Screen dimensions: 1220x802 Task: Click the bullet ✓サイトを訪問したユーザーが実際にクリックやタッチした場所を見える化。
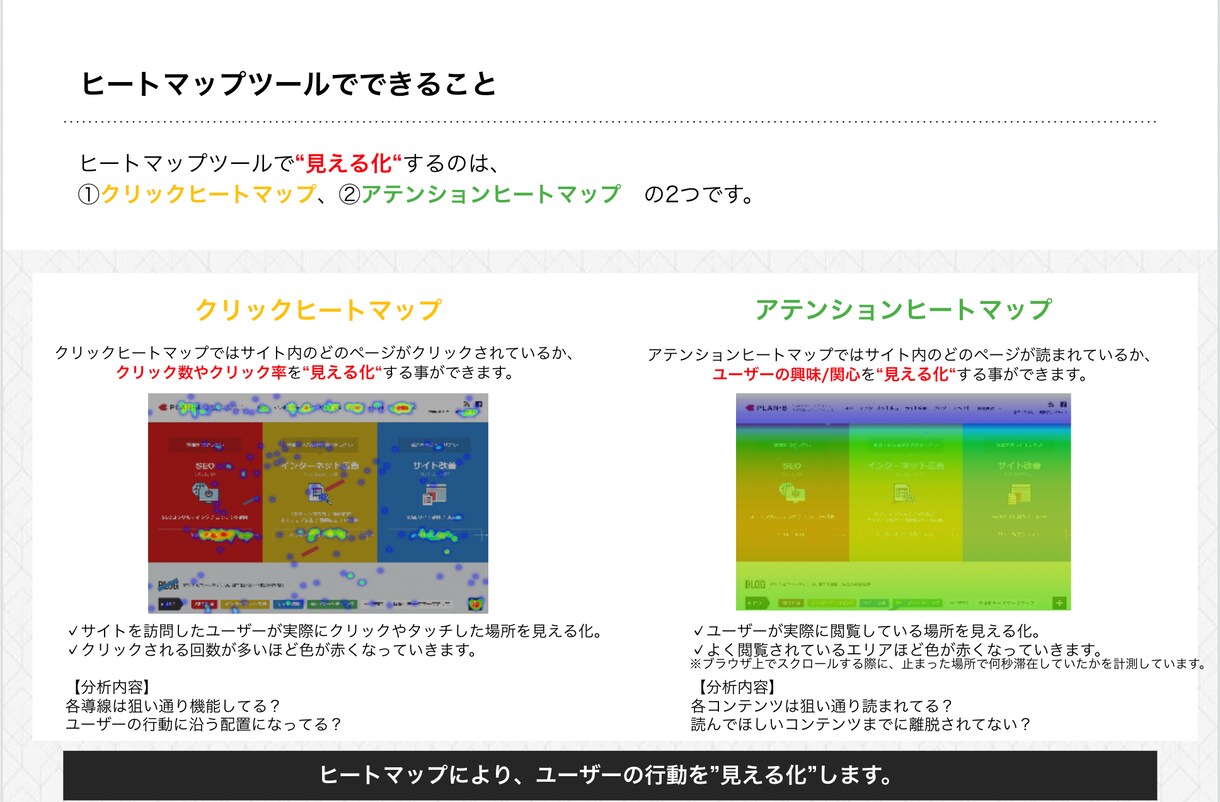point(335,632)
